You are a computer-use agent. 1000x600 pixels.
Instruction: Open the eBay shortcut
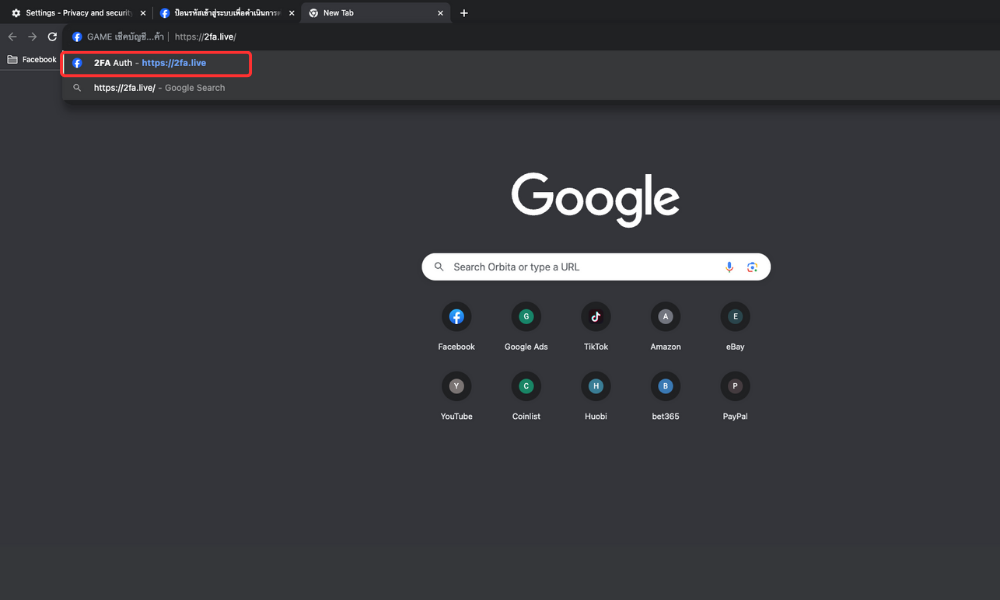(735, 326)
